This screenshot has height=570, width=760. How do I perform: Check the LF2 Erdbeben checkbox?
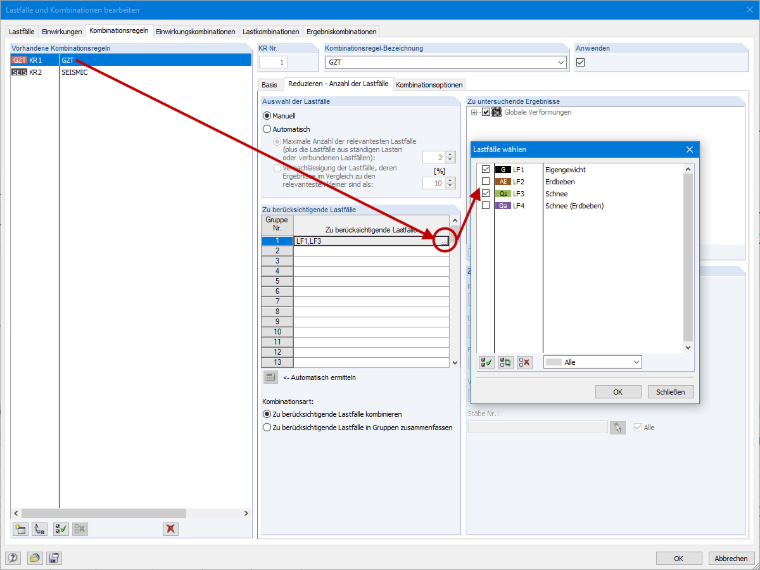(x=486, y=181)
